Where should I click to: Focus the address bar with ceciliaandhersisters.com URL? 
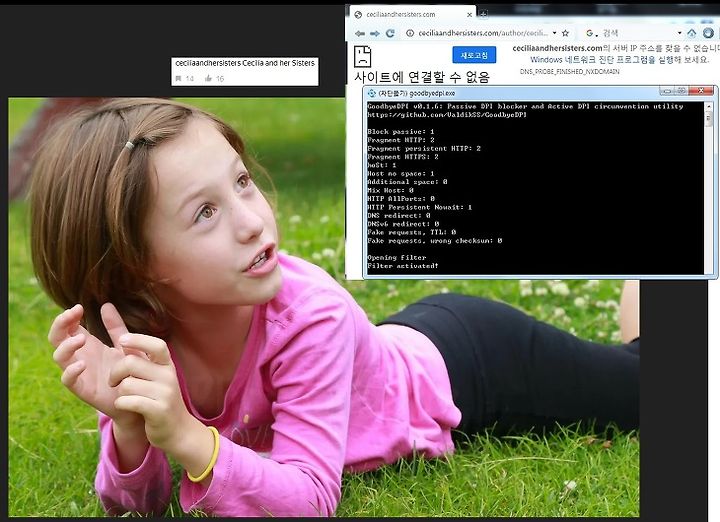click(x=482, y=33)
